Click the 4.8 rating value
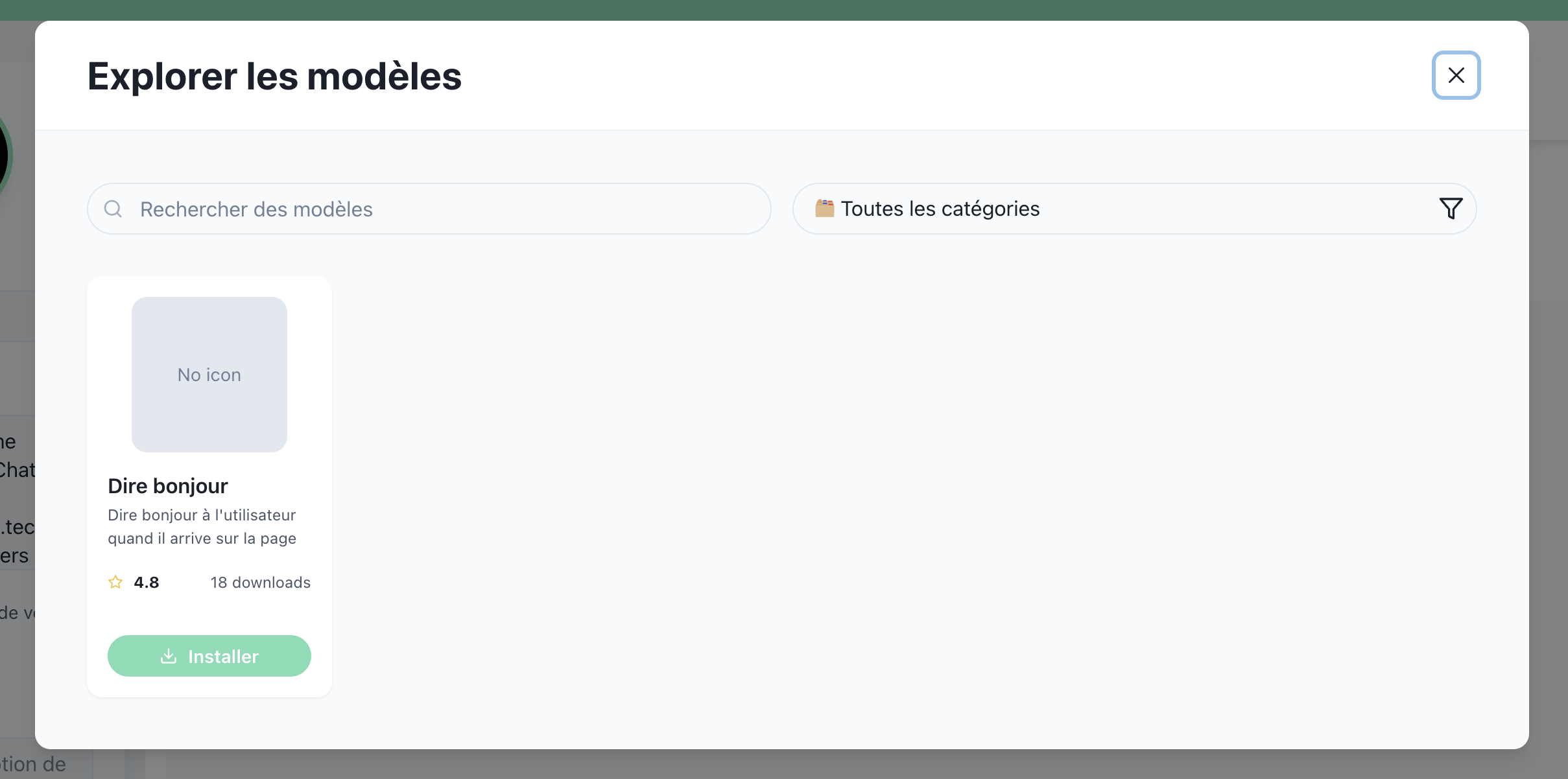The width and height of the screenshot is (1568, 779). 147,582
